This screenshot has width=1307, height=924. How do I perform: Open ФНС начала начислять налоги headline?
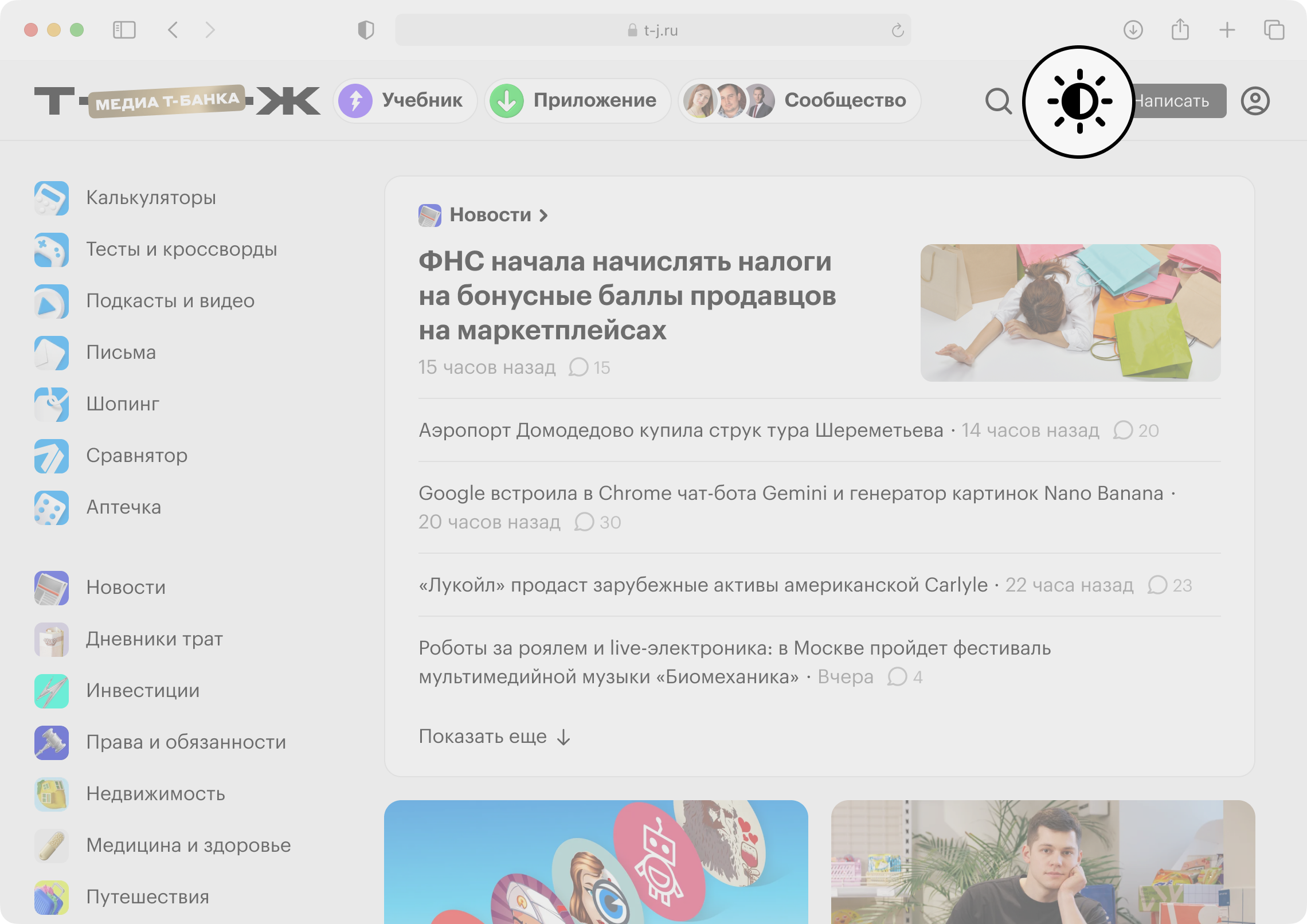[x=627, y=296]
